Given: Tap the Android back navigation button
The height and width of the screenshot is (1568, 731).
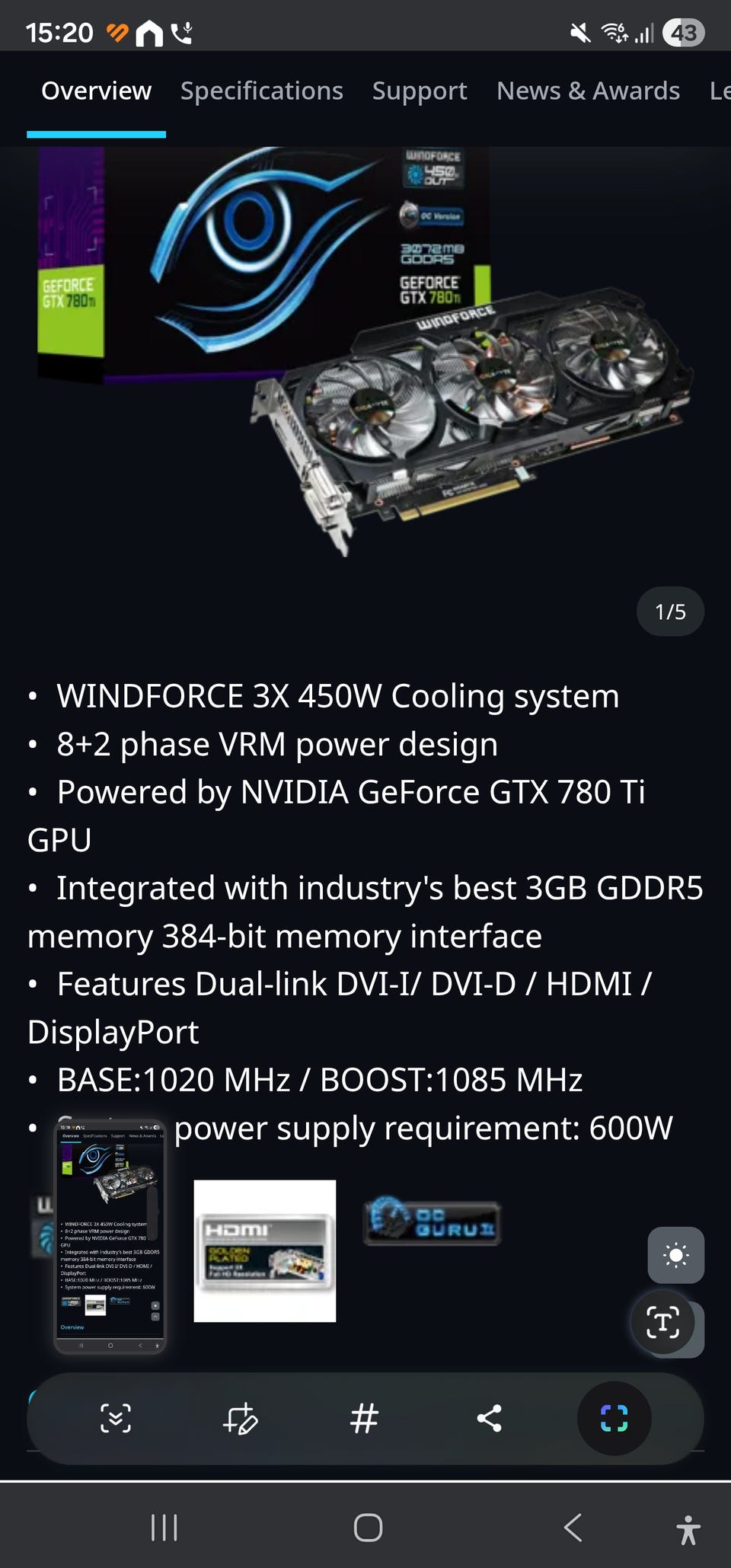Looking at the screenshot, I should pos(573,1528).
